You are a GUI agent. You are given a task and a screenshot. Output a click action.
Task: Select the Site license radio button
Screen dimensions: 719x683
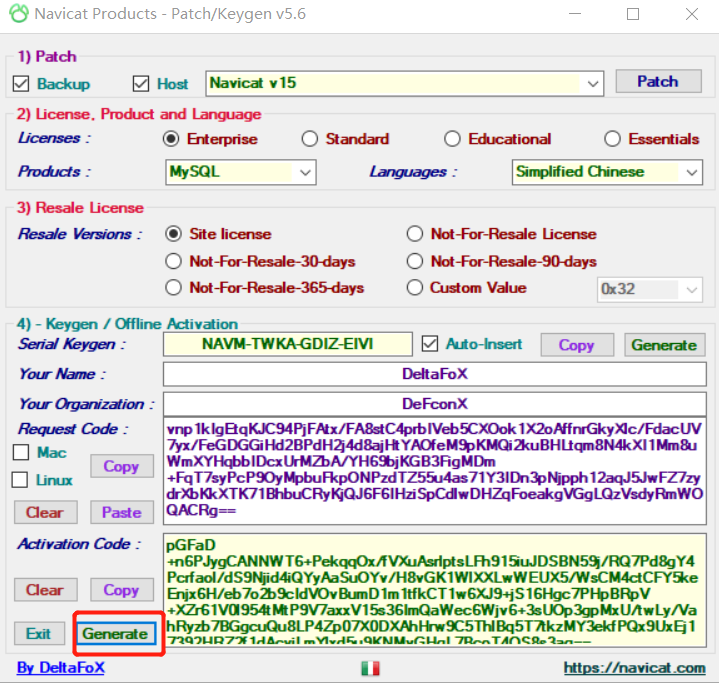[x=173, y=234]
